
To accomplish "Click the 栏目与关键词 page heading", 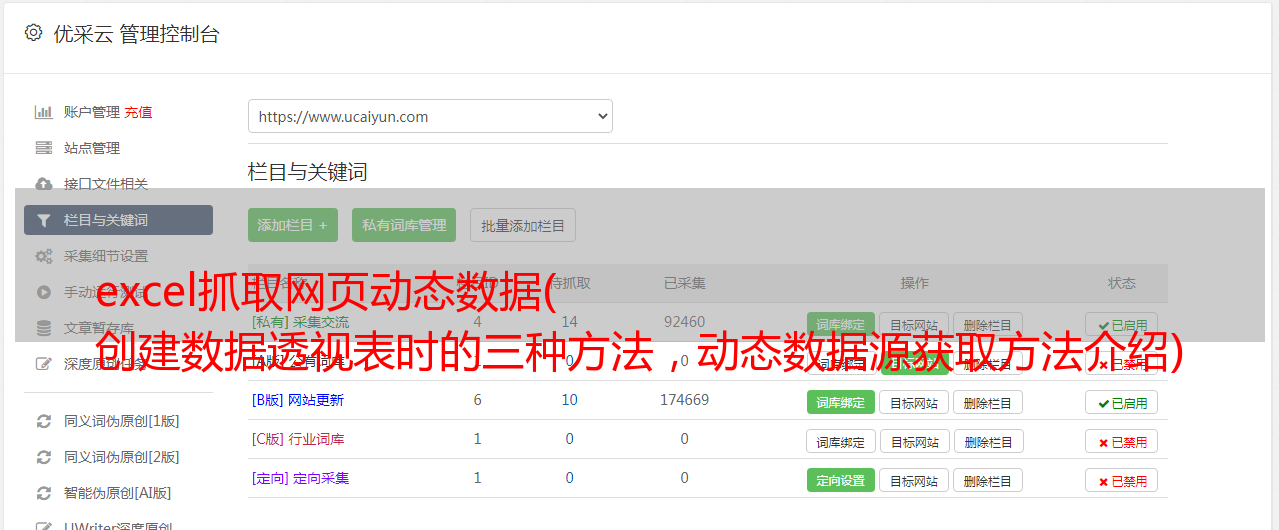I will pos(307,172).
